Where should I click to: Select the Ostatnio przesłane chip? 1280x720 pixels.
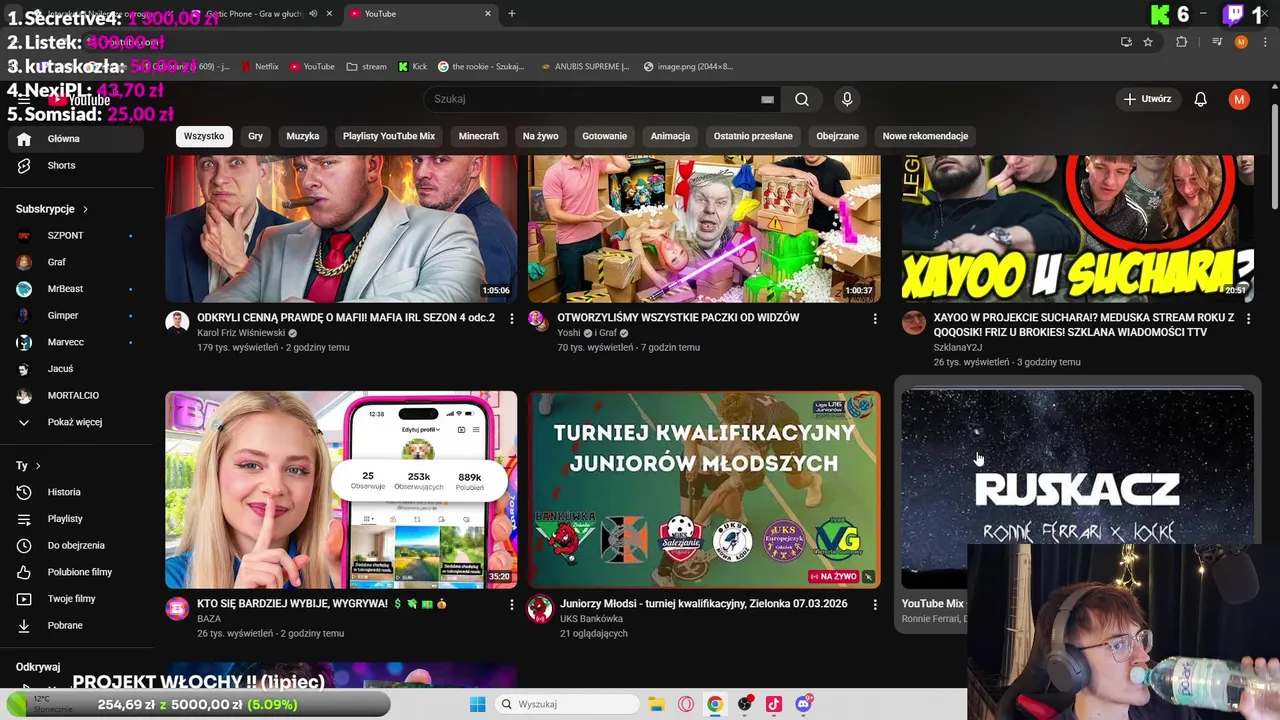coord(753,136)
